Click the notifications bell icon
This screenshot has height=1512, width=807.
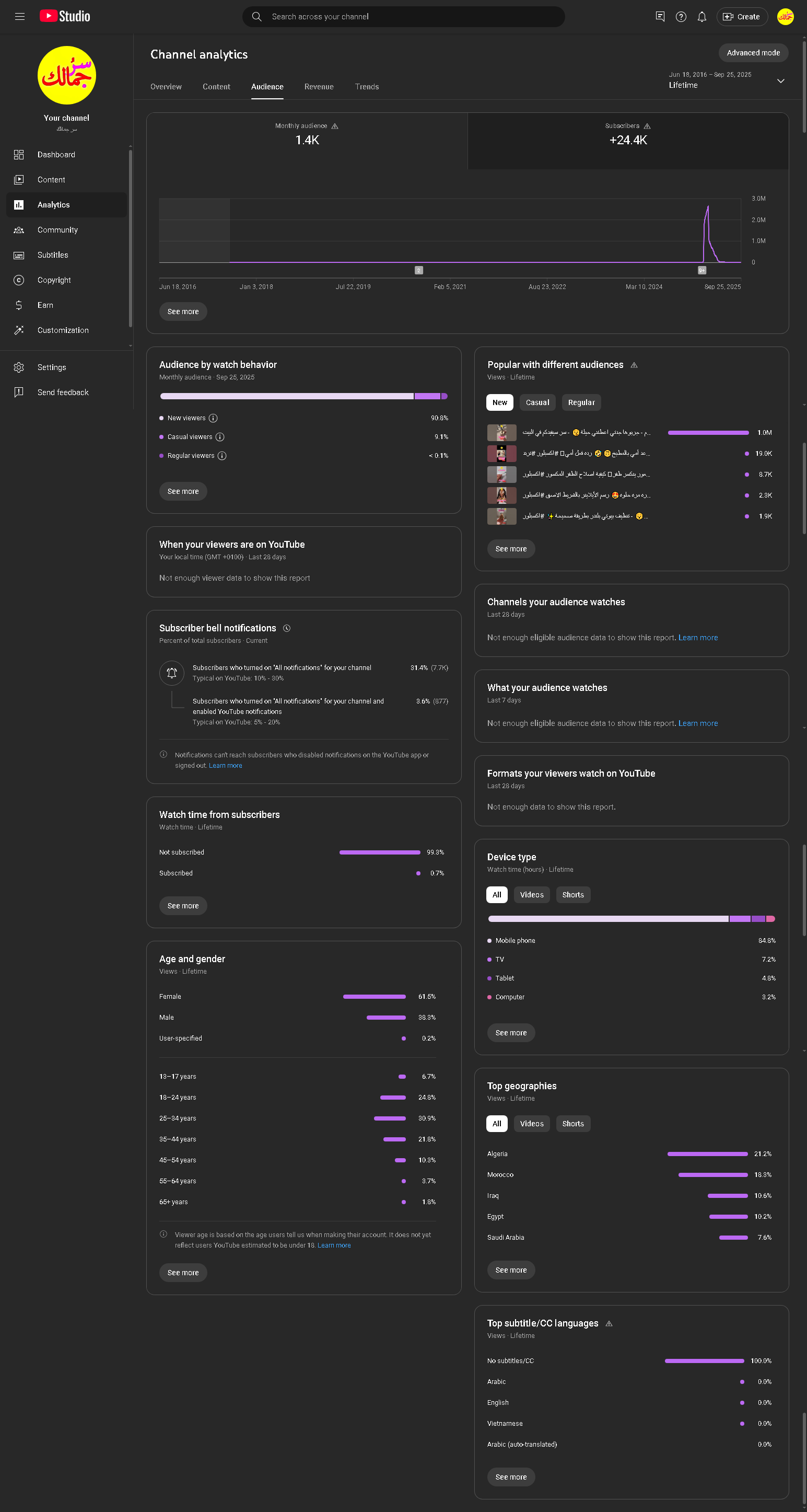point(701,16)
